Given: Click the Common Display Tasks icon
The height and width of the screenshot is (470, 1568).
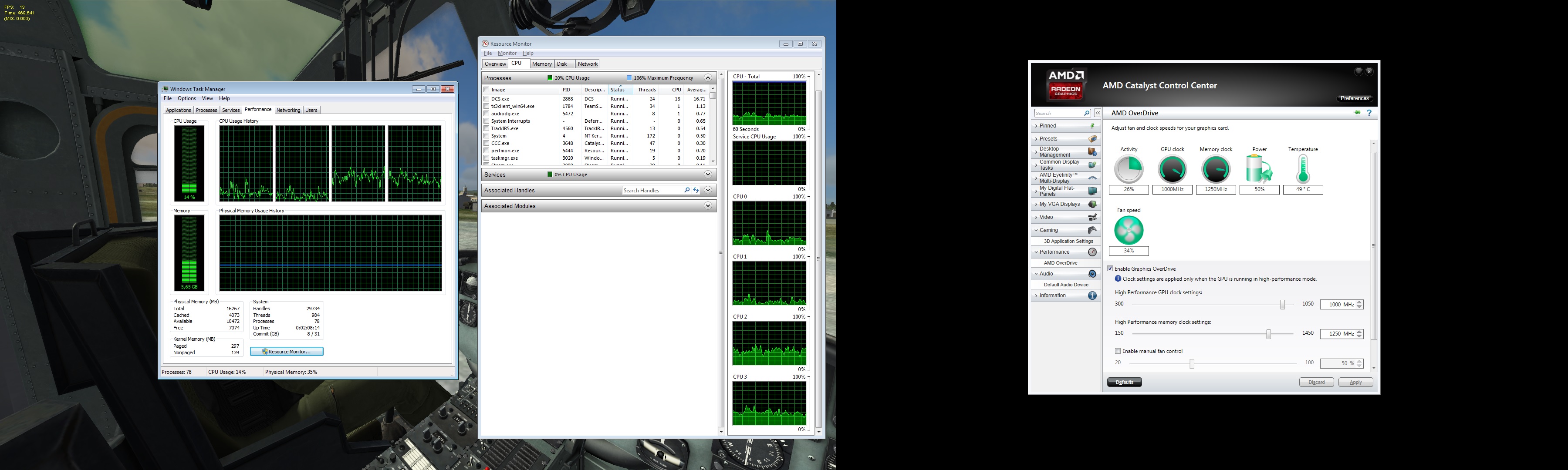Looking at the screenshot, I should click(x=1092, y=165).
